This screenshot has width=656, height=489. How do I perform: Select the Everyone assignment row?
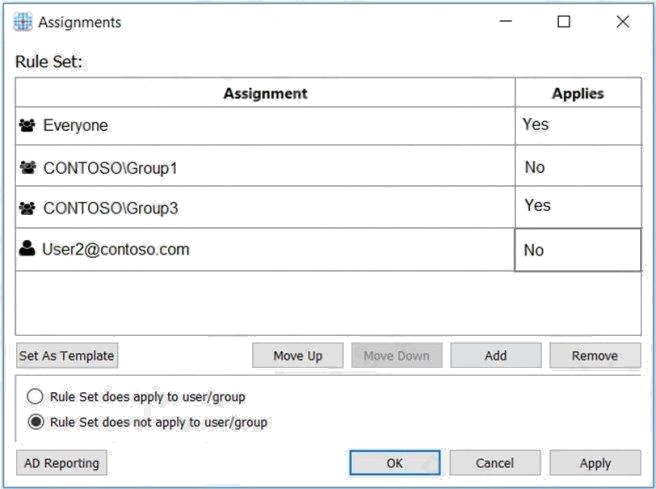[x=328, y=126]
